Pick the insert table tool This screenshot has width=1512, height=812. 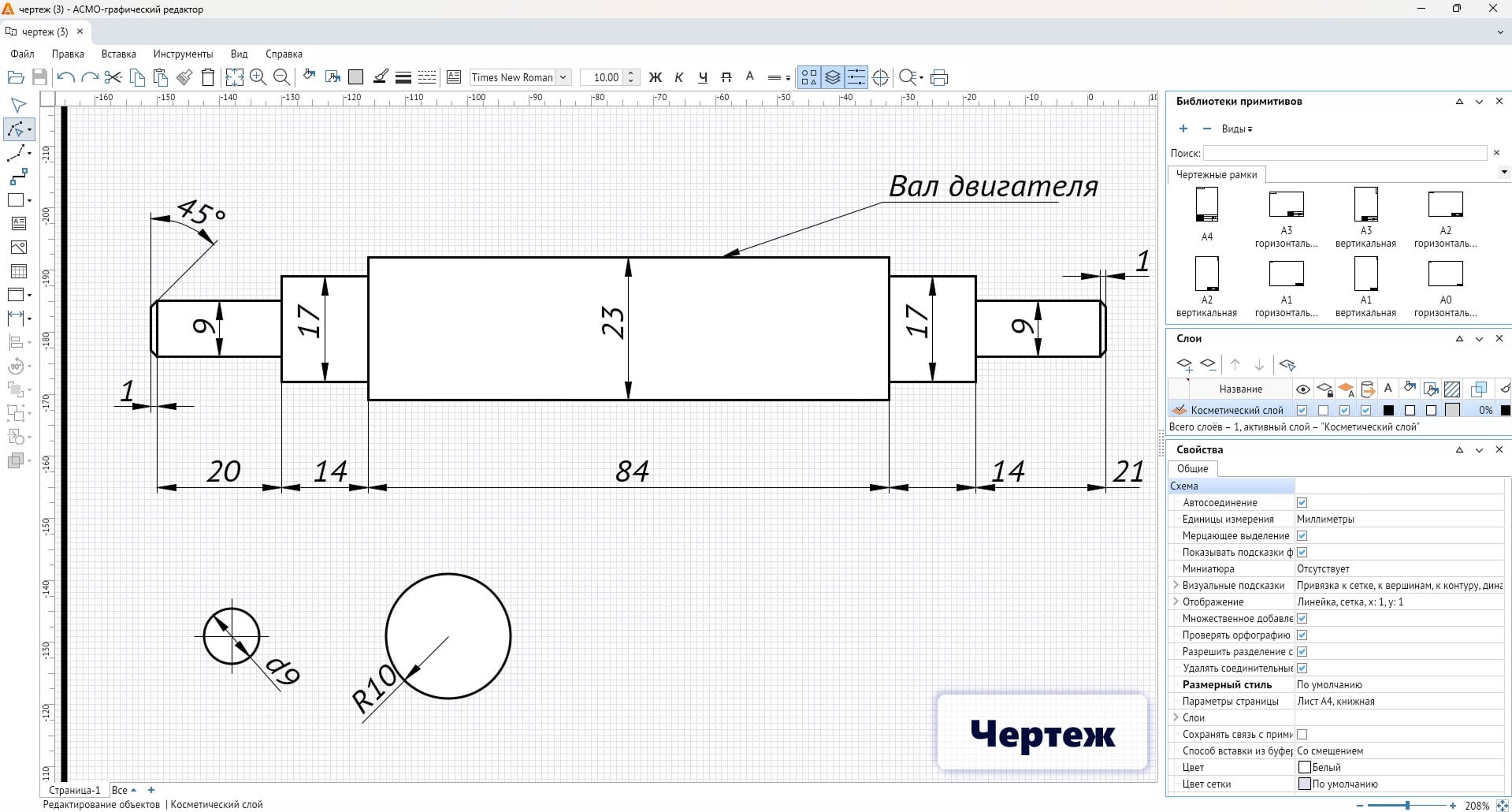tap(17, 271)
